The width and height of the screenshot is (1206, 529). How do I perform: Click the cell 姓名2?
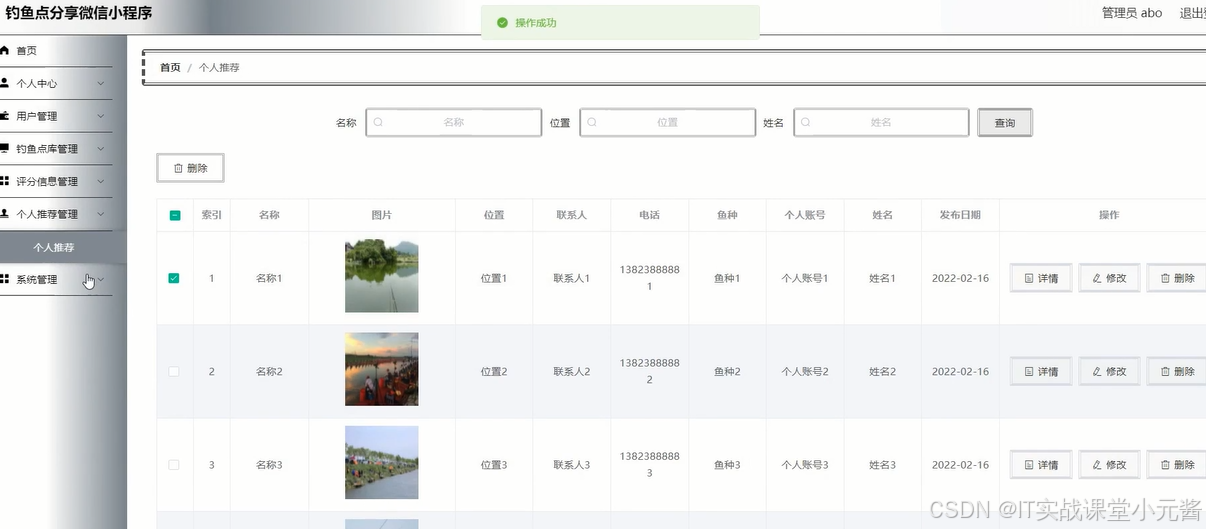tap(882, 371)
